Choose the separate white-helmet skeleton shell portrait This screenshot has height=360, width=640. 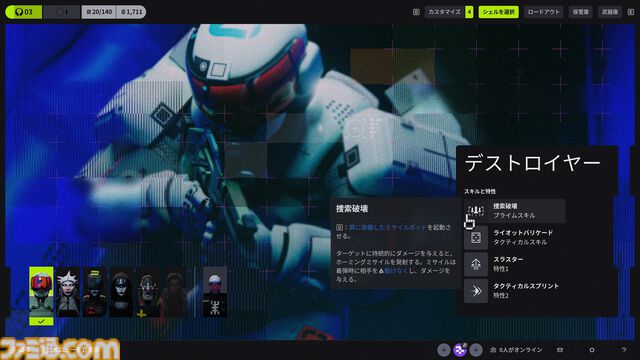tap(215, 292)
